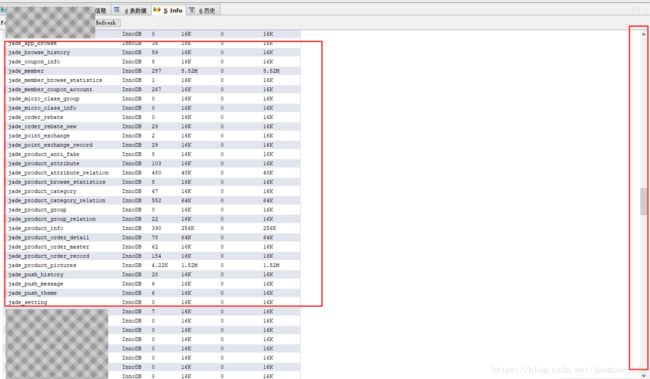Select jade_product_order_master row

tap(153, 247)
